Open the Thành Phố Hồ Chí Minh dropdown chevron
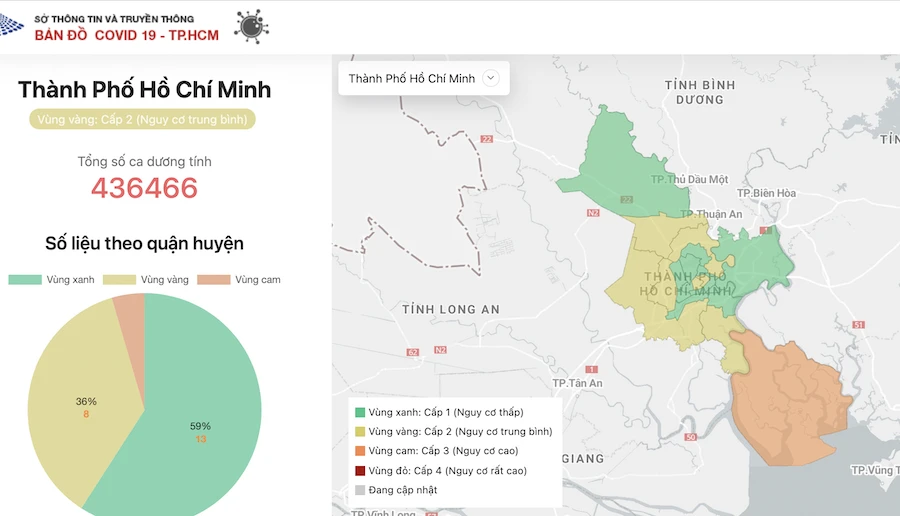Viewport: 900px width, 516px height. pyautogui.click(x=490, y=78)
